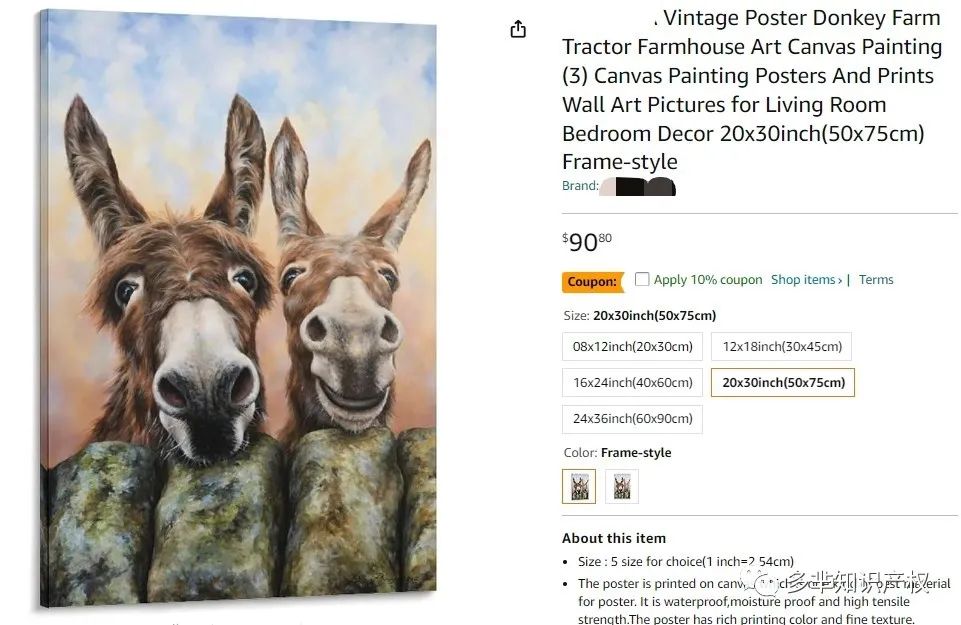Image resolution: width=961 pixels, height=625 pixels.
Task: Choose the 16x24inch(40x60cm) size
Action: (x=632, y=382)
